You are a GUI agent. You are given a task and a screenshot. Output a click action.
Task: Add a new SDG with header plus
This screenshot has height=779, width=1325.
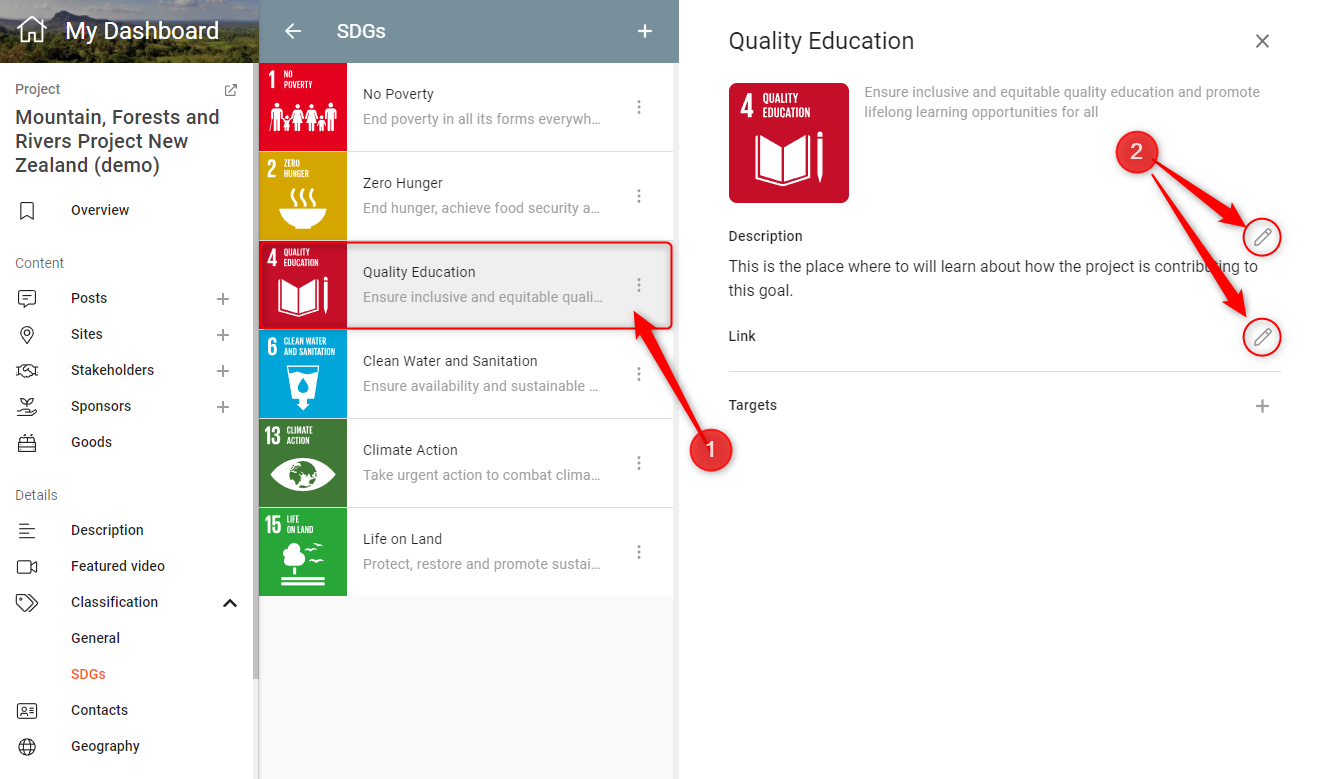(x=645, y=31)
